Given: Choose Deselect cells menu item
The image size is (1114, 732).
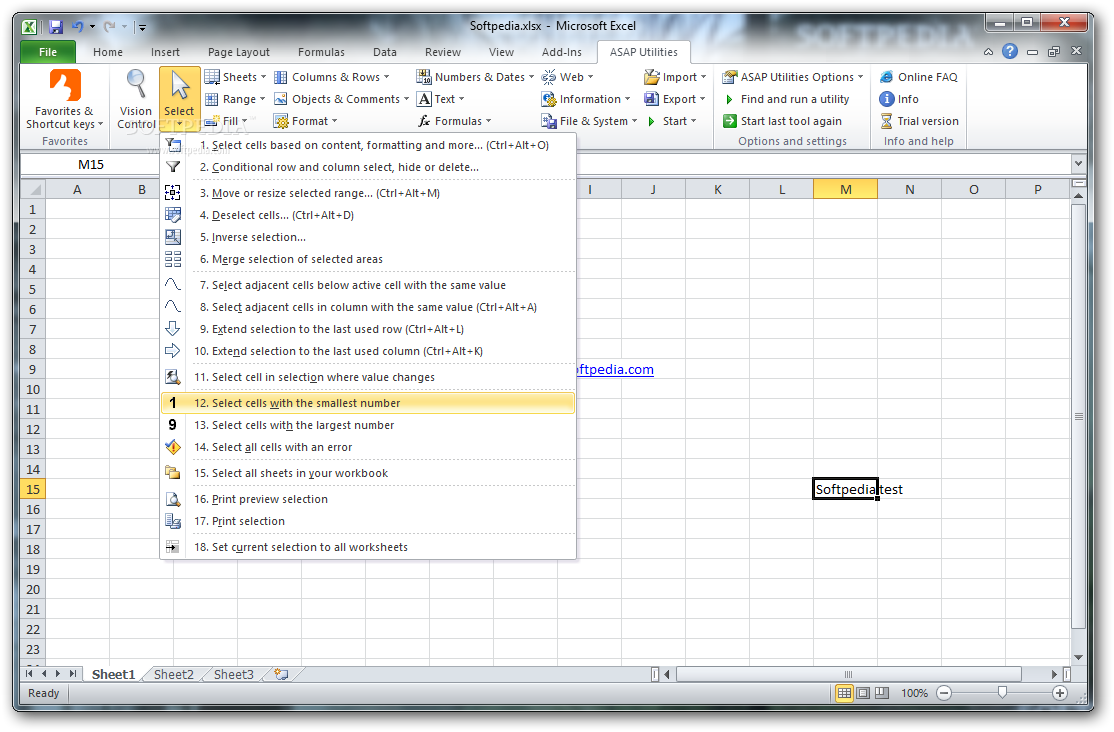Looking at the screenshot, I should point(368,215).
